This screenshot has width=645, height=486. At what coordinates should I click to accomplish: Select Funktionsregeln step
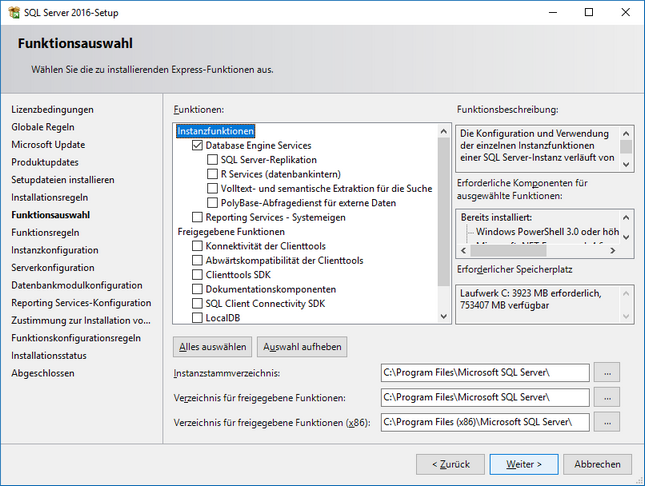pyautogui.click(x=45, y=233)
